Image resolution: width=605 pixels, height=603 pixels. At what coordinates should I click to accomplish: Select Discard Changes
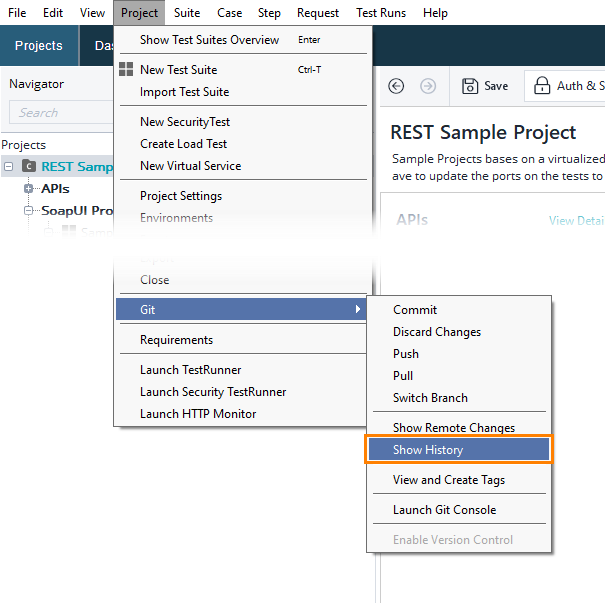[x=459, y=332]
